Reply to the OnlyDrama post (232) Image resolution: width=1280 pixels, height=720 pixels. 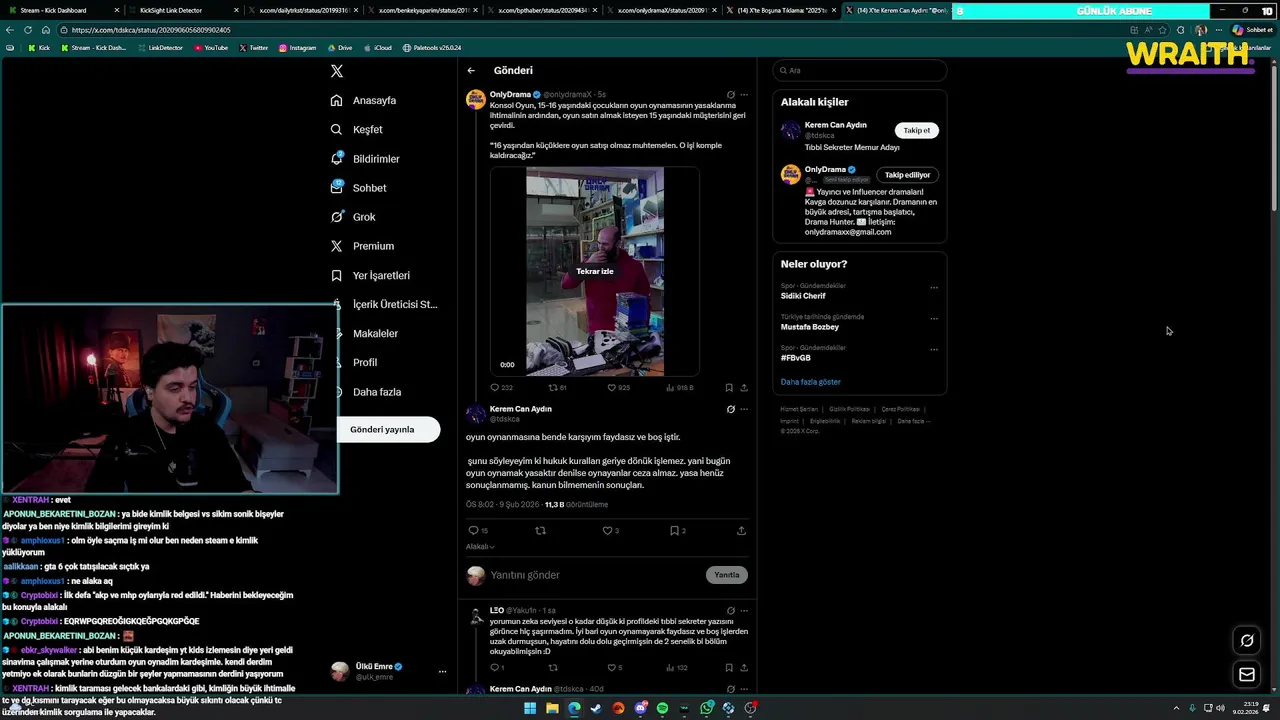501,387
